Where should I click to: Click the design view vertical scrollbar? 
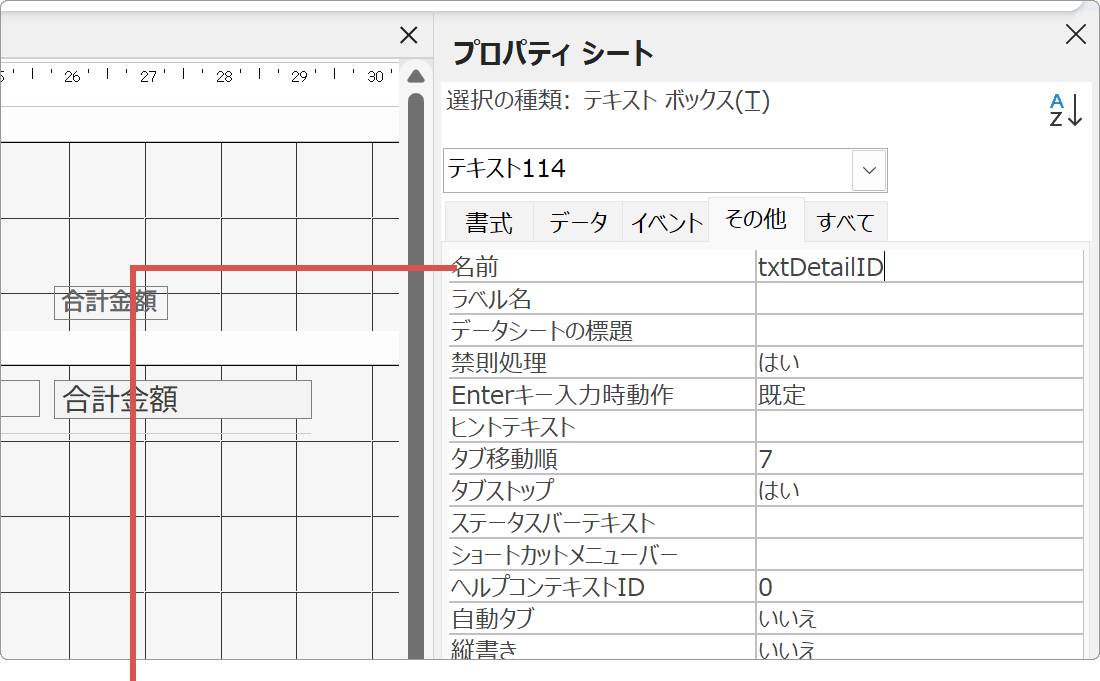click(x=415, y=300)
